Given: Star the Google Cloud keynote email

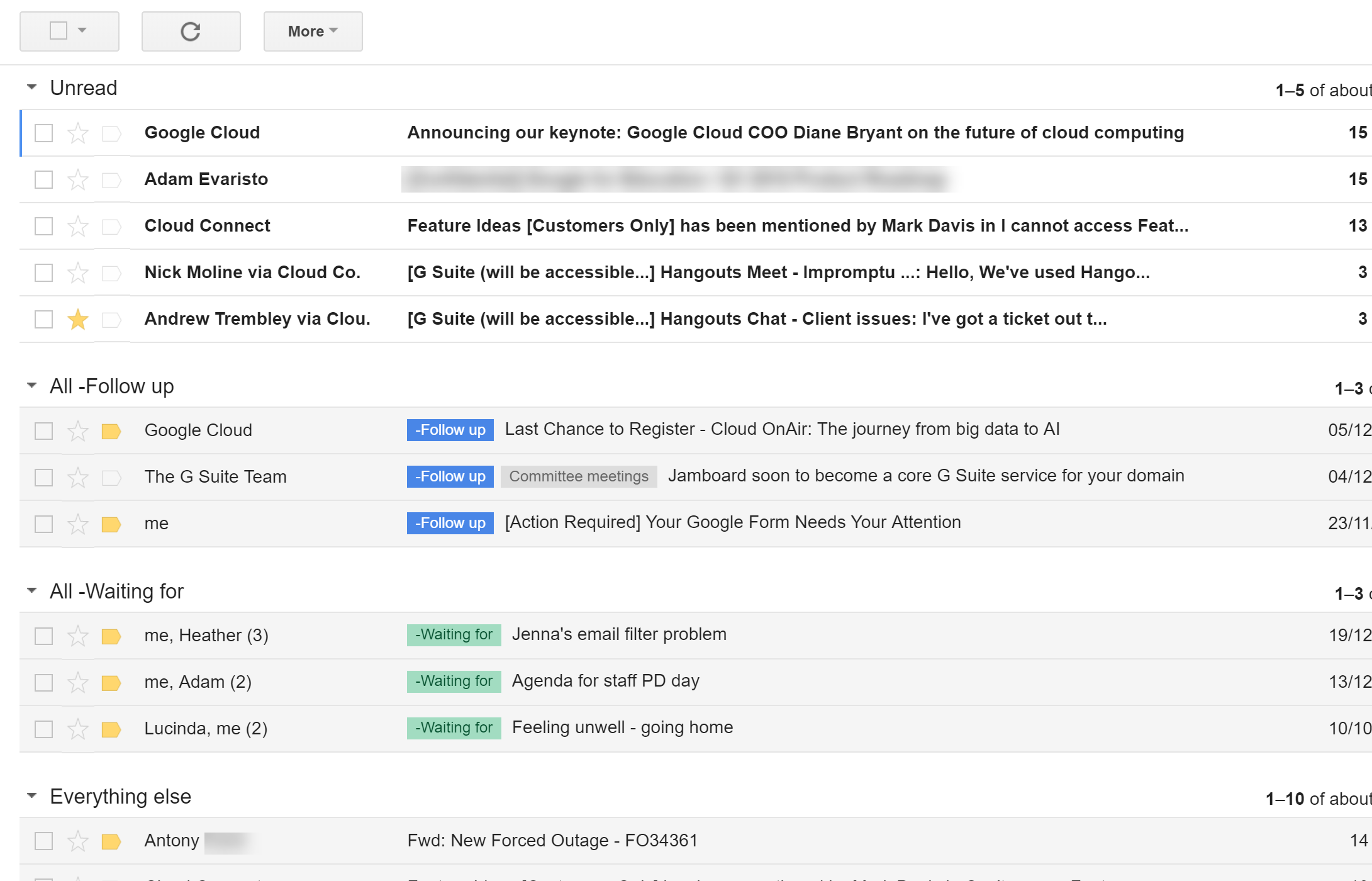Looking at the screenshot, I should (x=78, y=133).
